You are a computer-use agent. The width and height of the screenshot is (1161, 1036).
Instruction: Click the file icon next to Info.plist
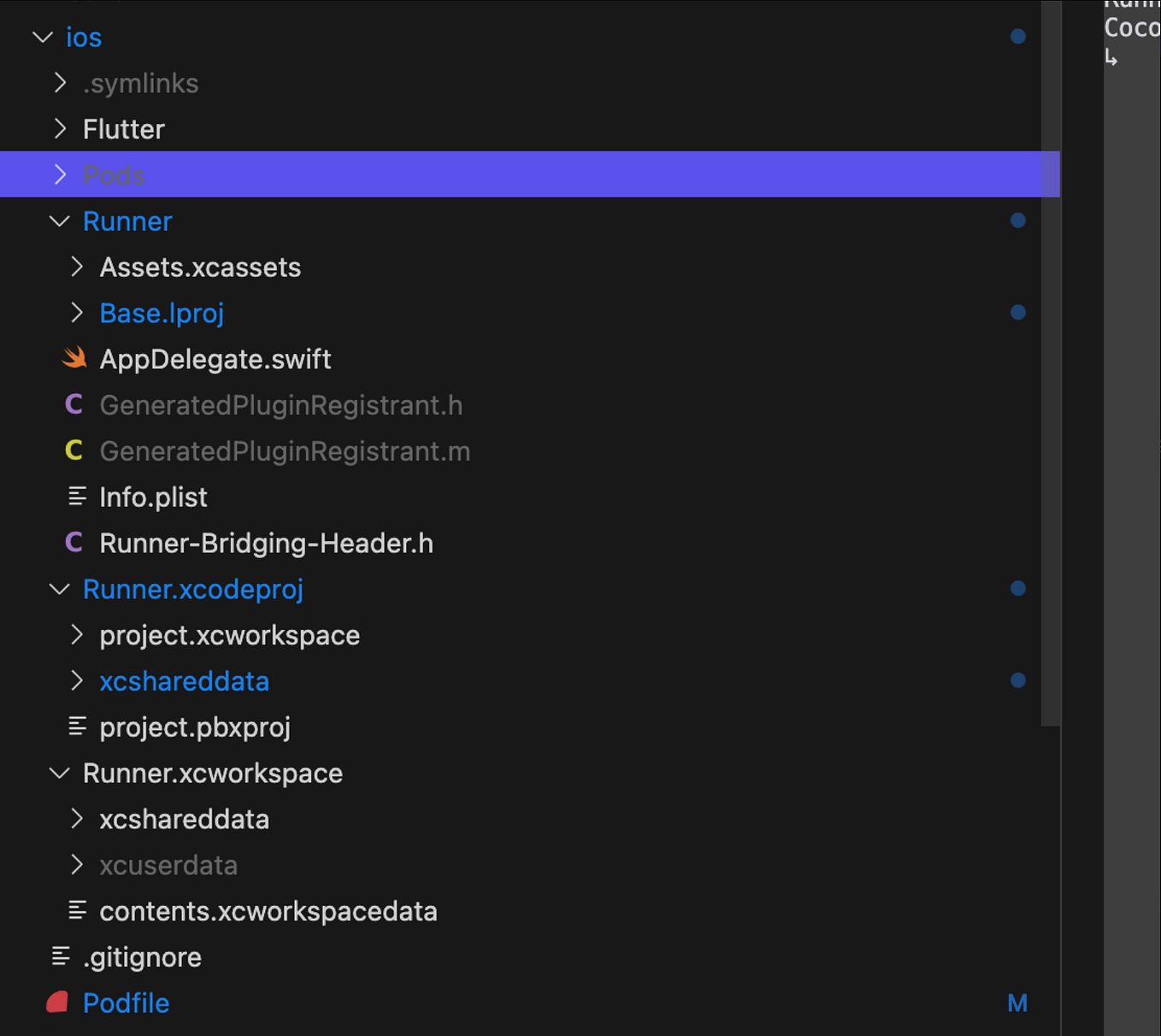click(x=76, y=496)
